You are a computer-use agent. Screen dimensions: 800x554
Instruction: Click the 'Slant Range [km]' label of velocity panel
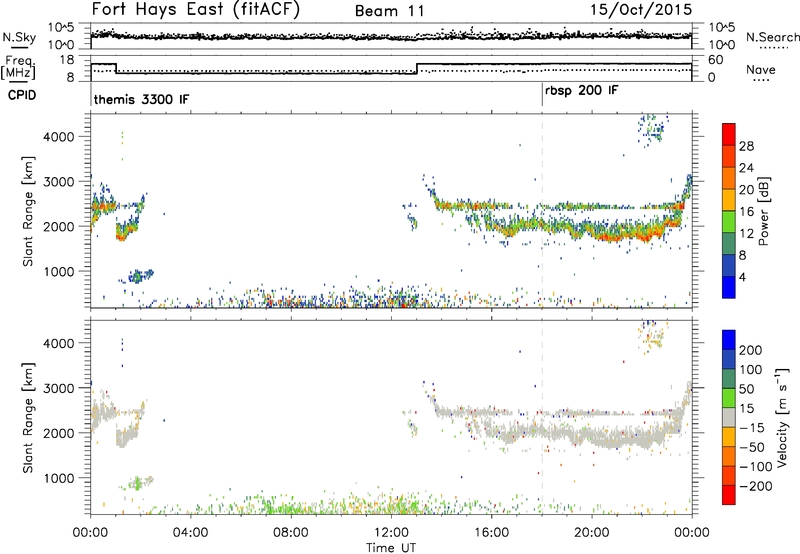28,417
